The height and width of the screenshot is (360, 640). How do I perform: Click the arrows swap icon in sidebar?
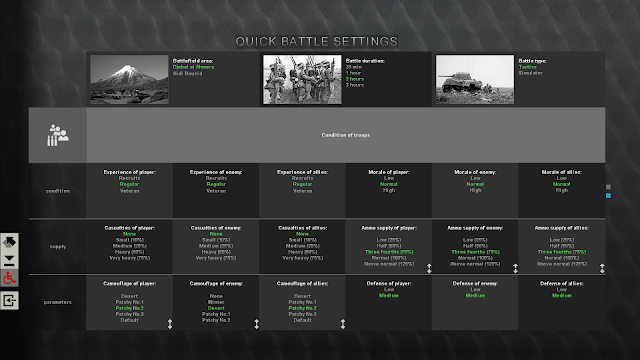pyautogui.click(x=9, y=242)
